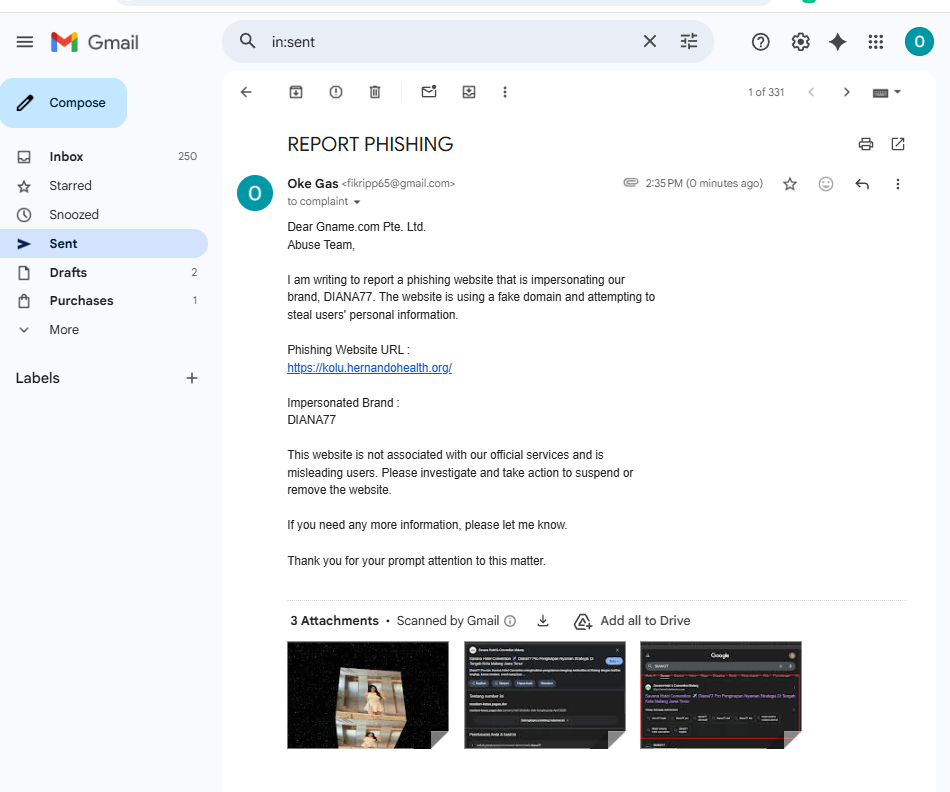
Task: Click the Labels heading
Action: point(38,378)
